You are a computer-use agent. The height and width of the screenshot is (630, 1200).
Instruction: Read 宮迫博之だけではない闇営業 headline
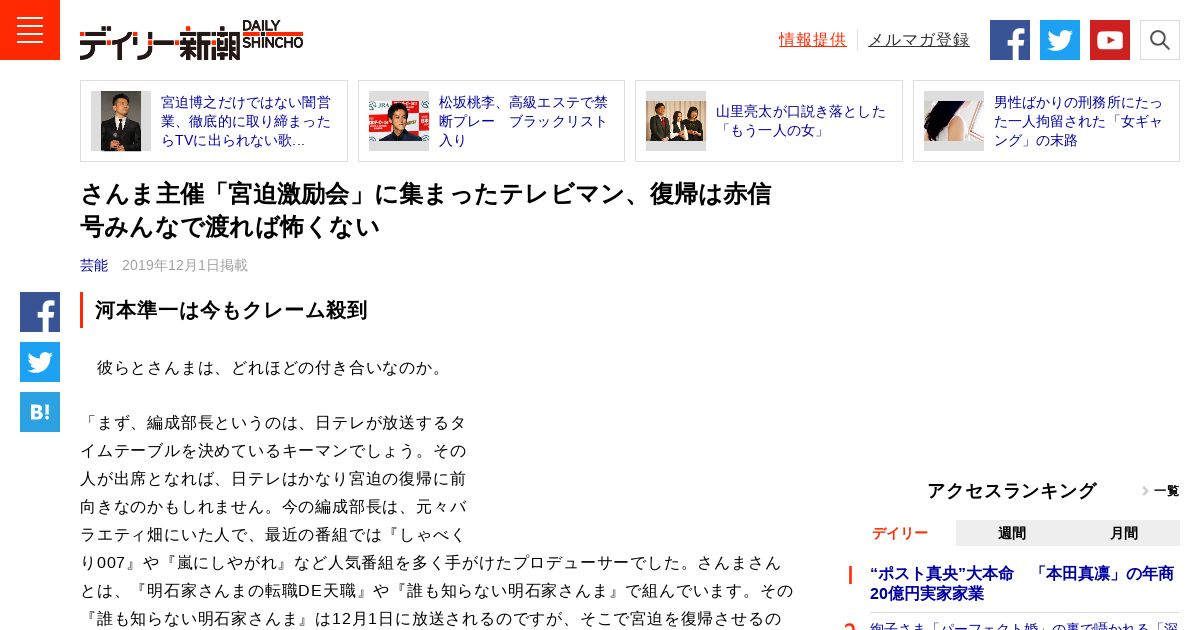click(x=248, y=121)
